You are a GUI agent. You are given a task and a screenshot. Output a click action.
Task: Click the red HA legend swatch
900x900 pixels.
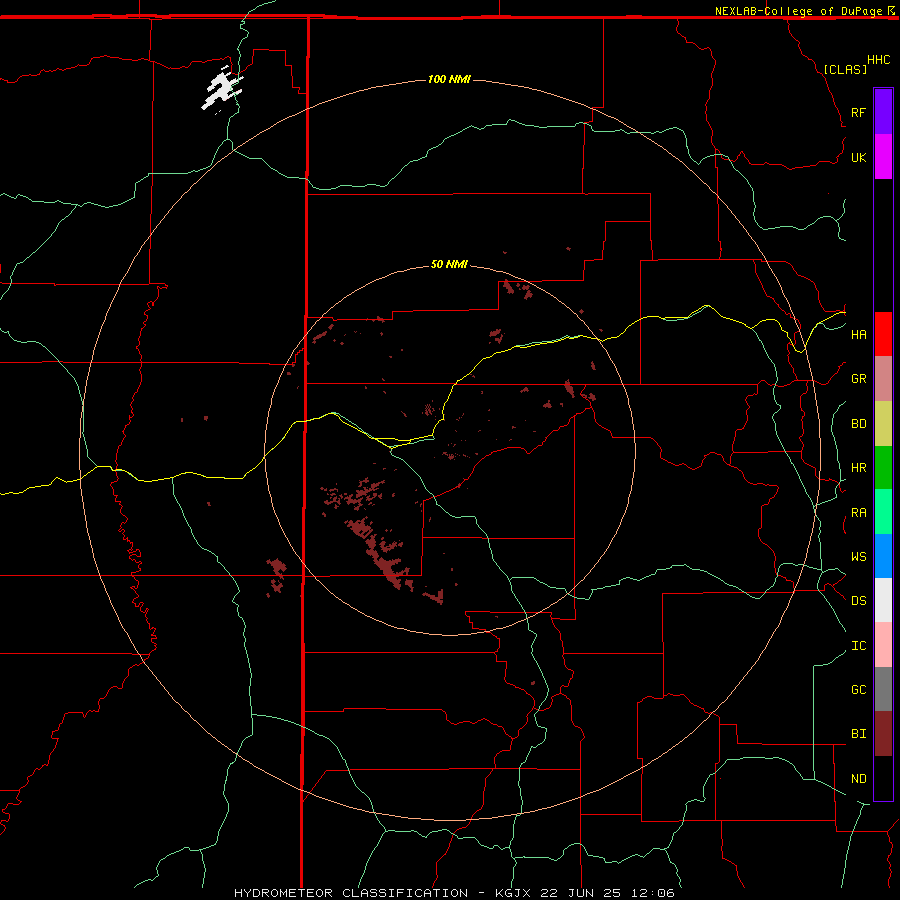883,334
